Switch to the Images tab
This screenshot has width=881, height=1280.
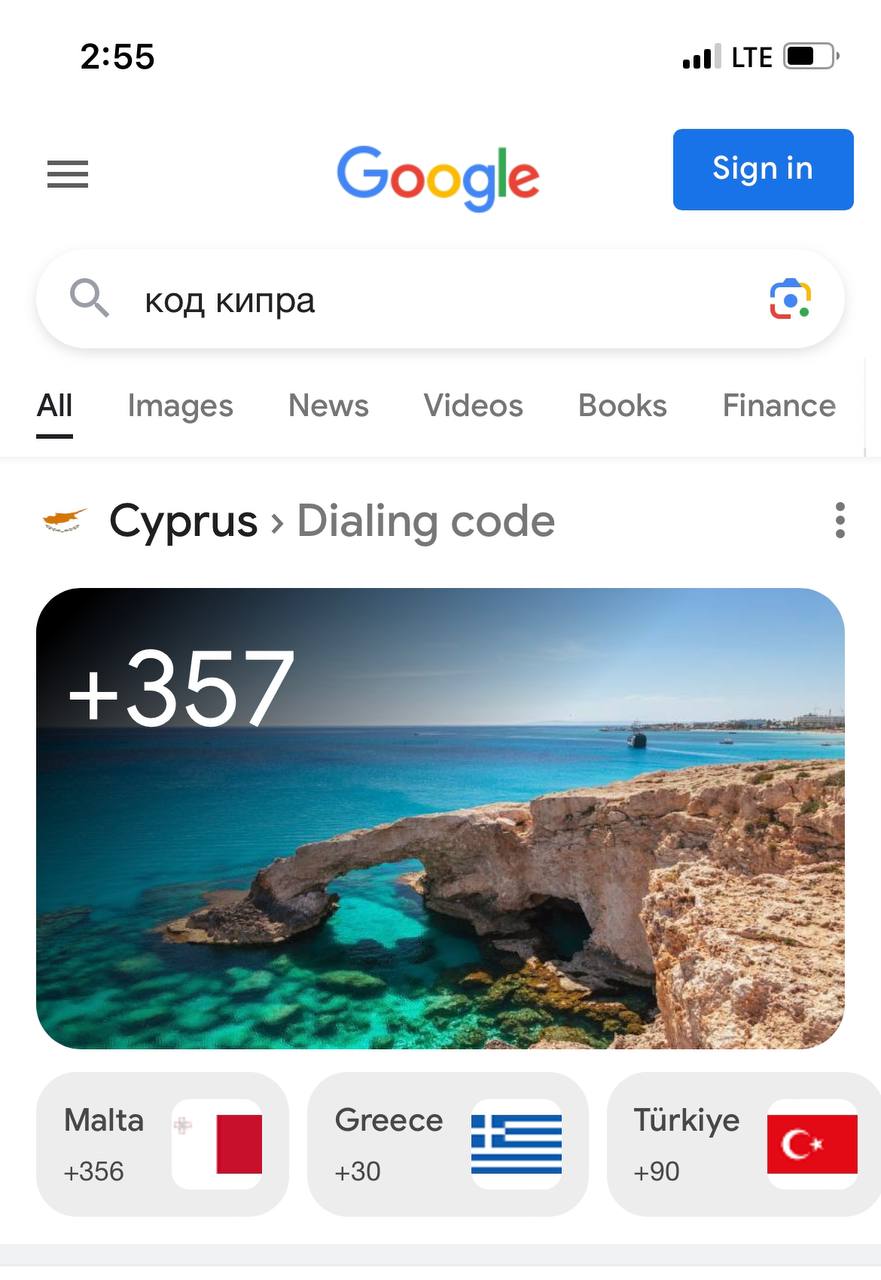[x=180, y=406]
